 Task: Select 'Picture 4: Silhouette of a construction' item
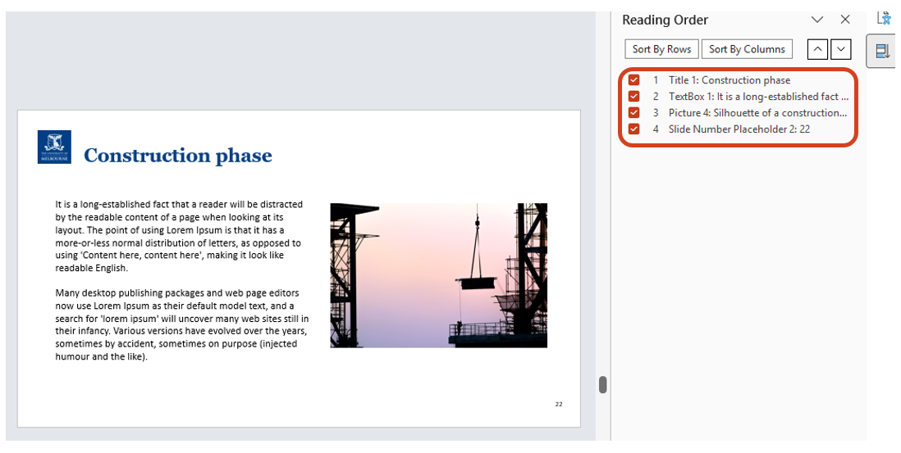pyautogui.click(x=757, y=113)
